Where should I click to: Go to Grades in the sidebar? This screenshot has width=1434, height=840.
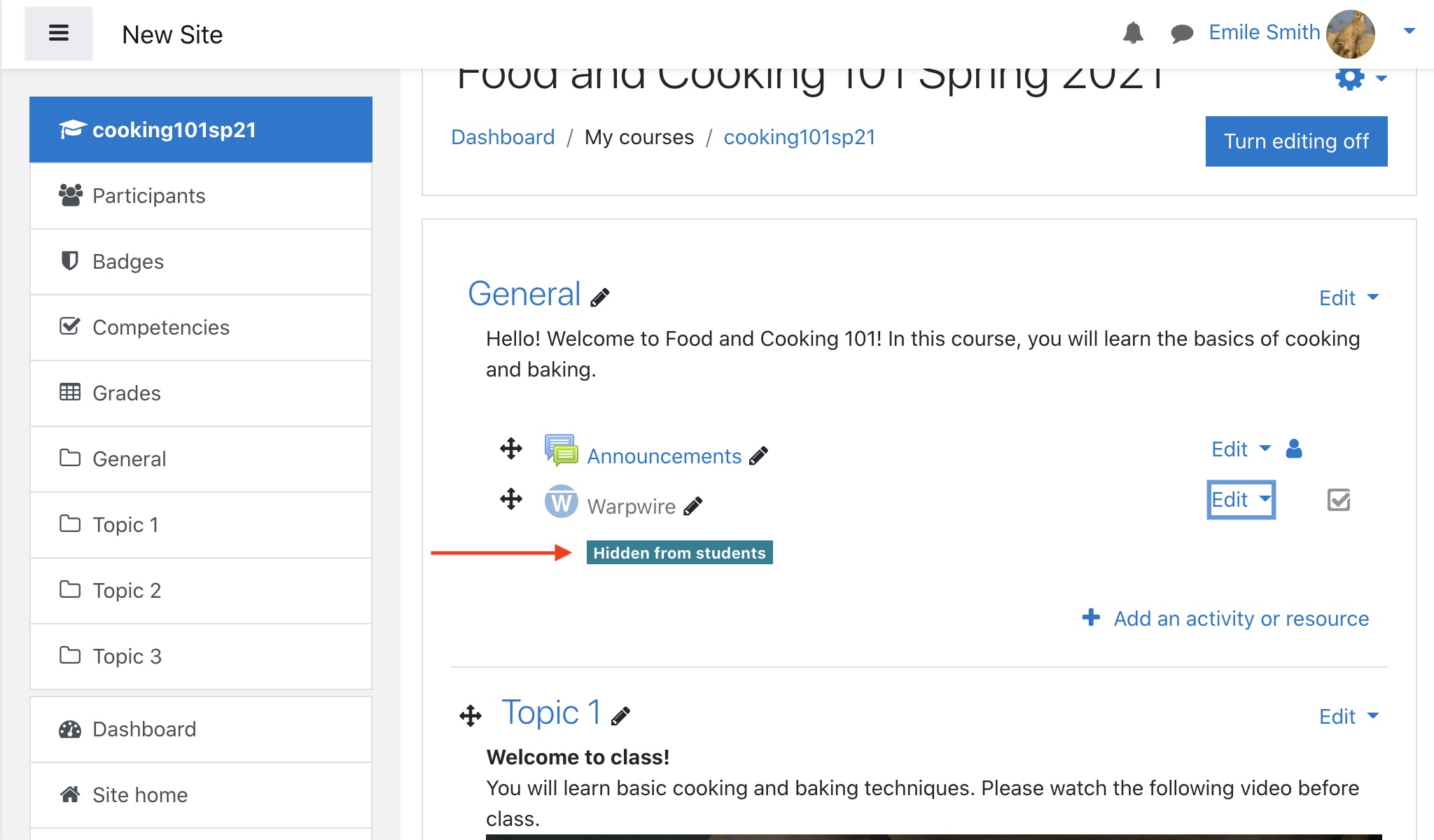point(126,393)
